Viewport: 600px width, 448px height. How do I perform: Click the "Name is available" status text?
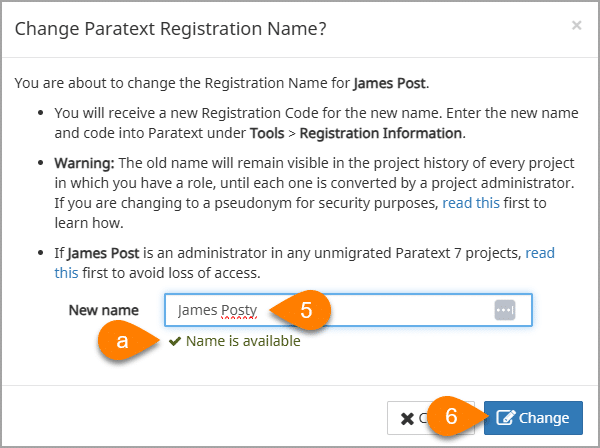242,341
